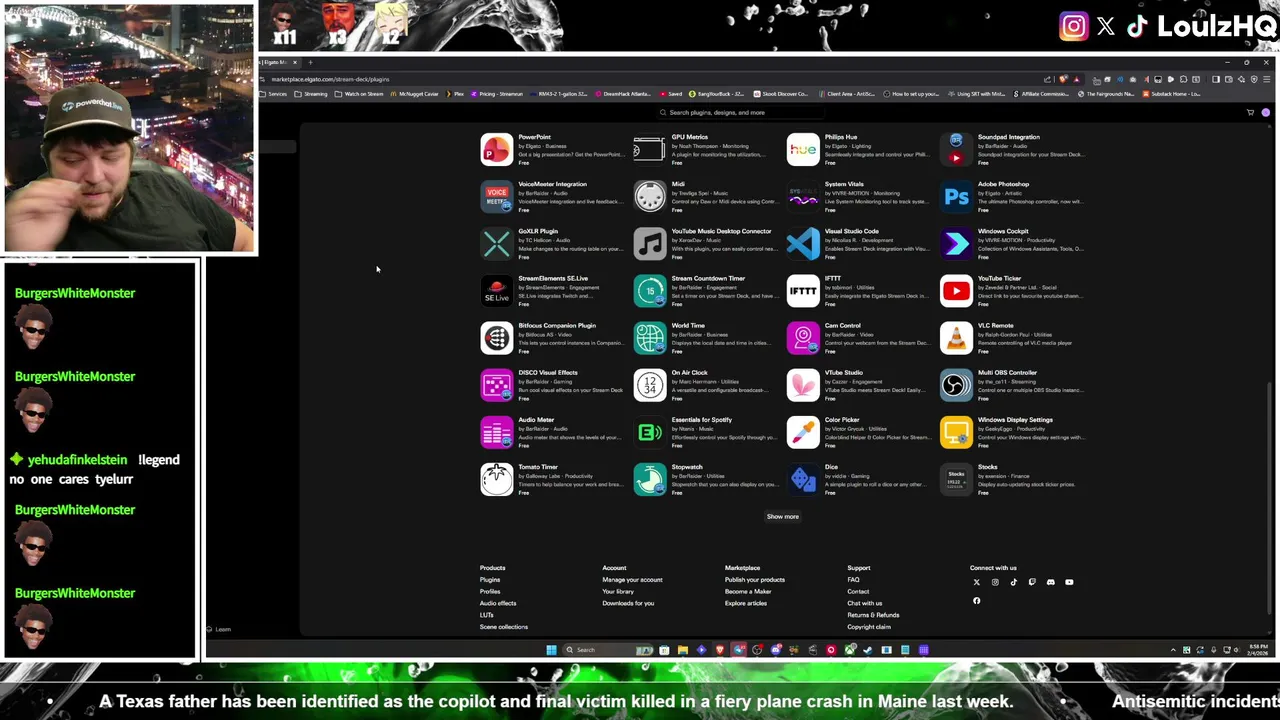
Task: Open the VoiceMeeter Integration plugin icon
Action: tap(496, 196)
